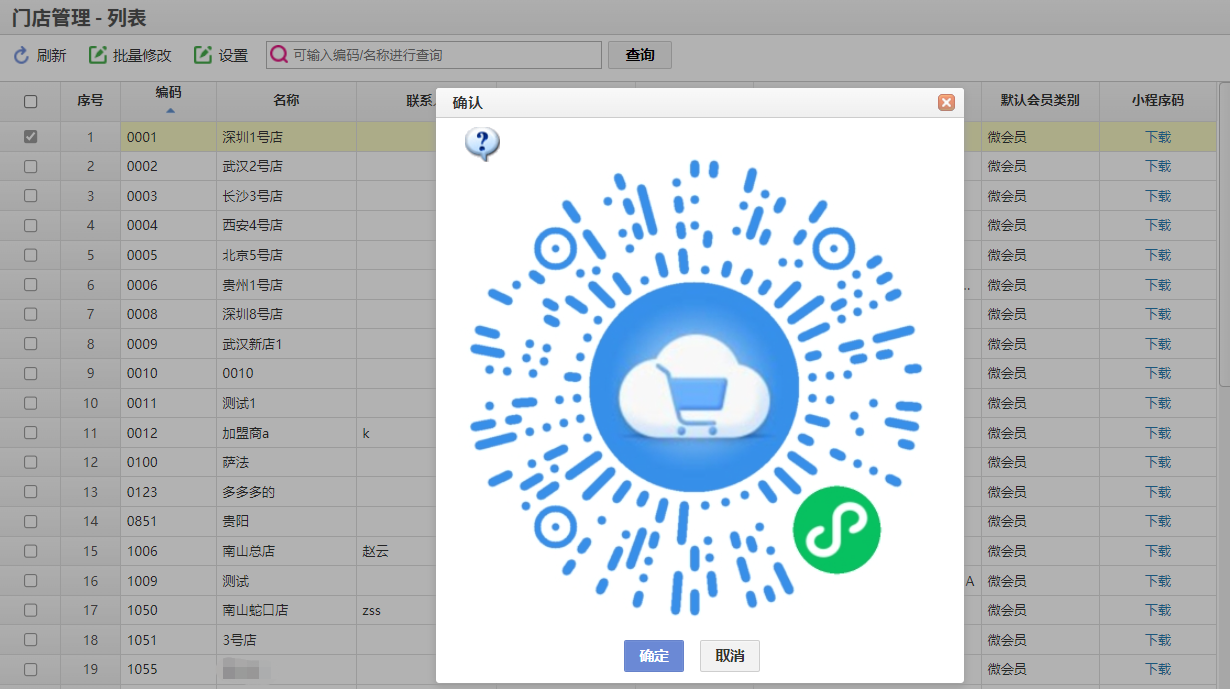
Task: Click the batch edit pencil icon
Action: (98, 55)
